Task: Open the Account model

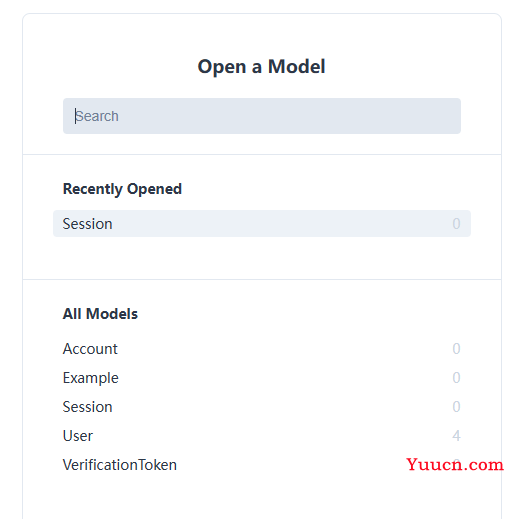Action: [x=262, y=349]
